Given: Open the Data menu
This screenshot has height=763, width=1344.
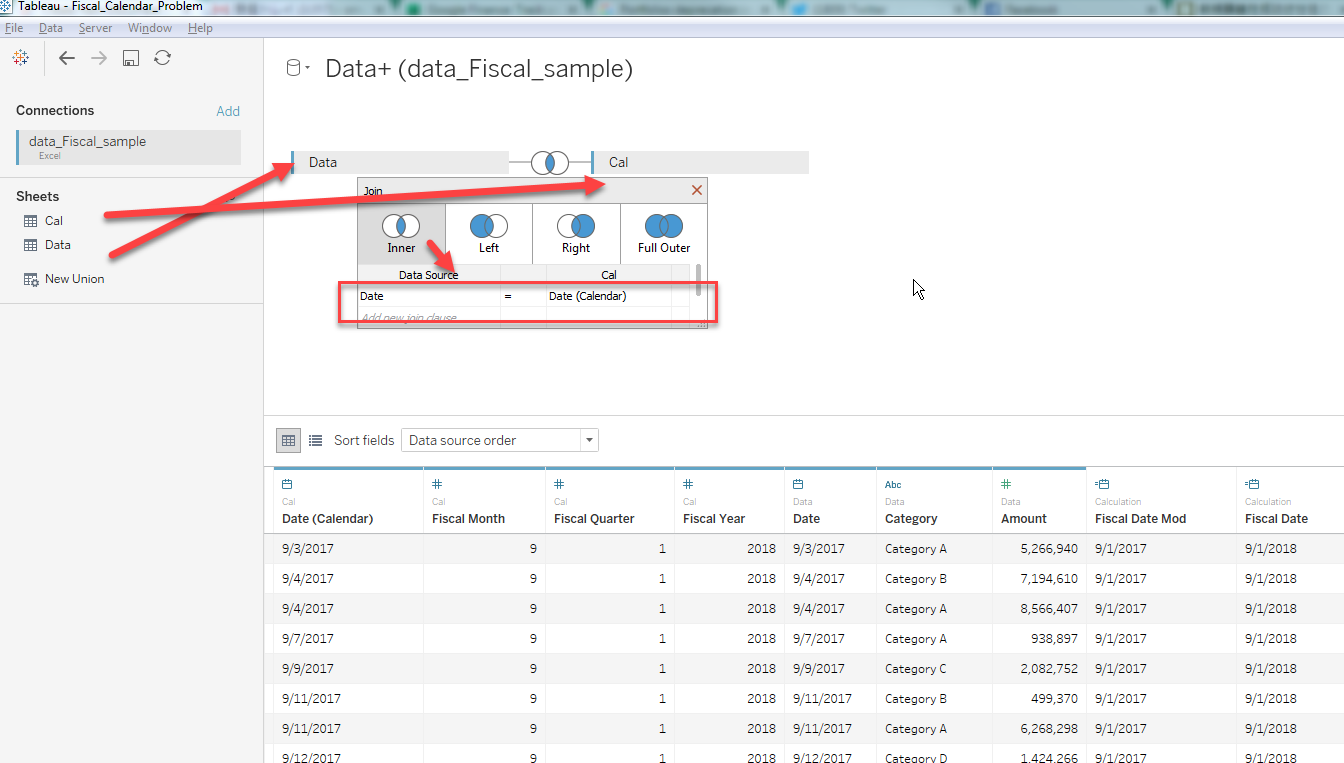Looking at the screenshot, I should pyautogui.click(x=50, y=27).
